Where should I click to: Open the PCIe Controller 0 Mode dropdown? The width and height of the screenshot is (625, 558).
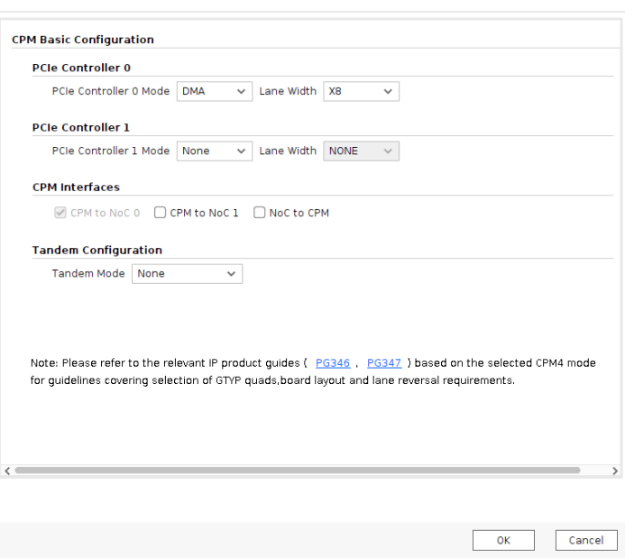(x=214, y=92)
